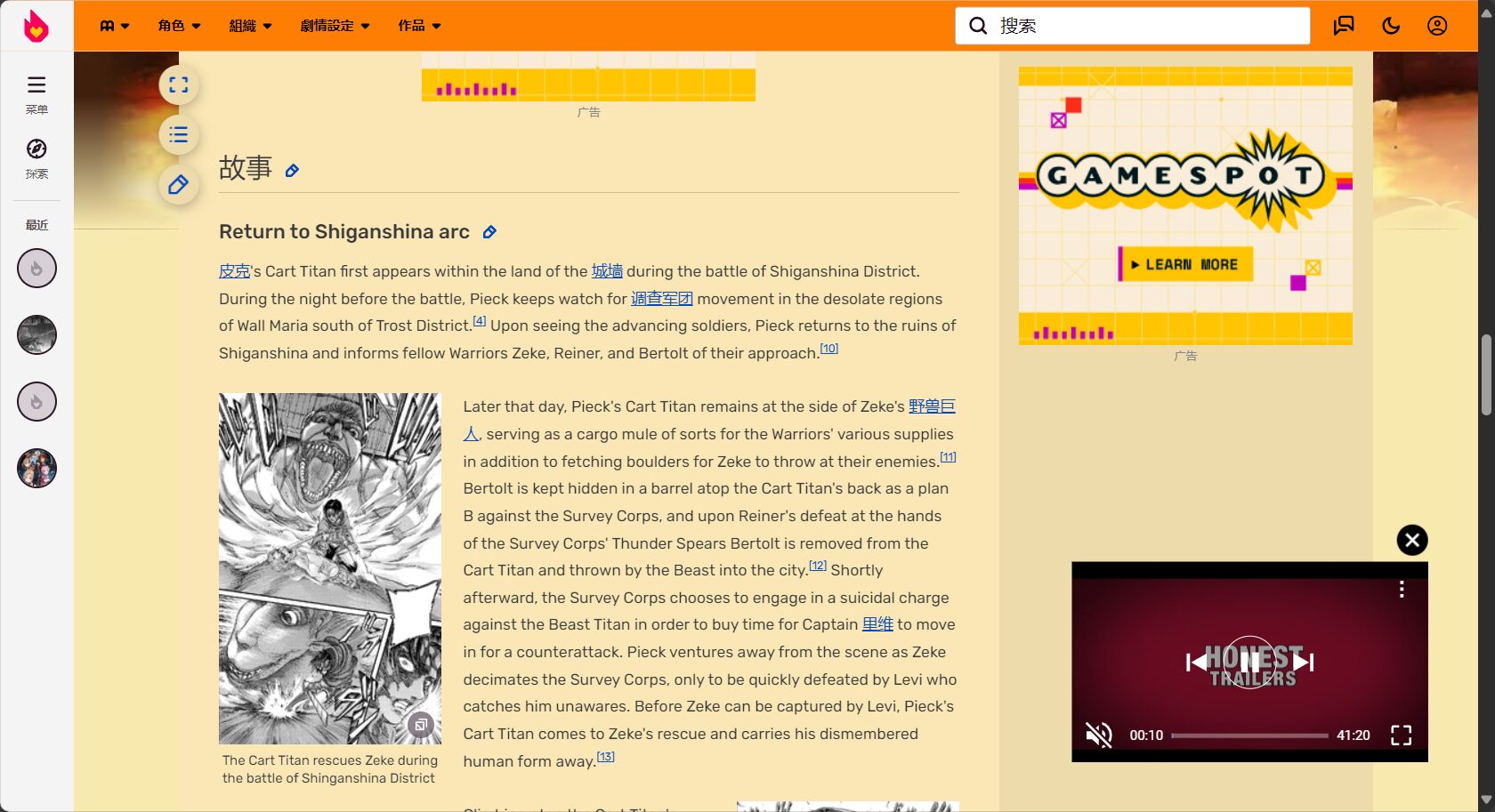Toggle dark mode with the moon icon
The height and width of the screenshot is (812, 1495).
(1391, 26)
